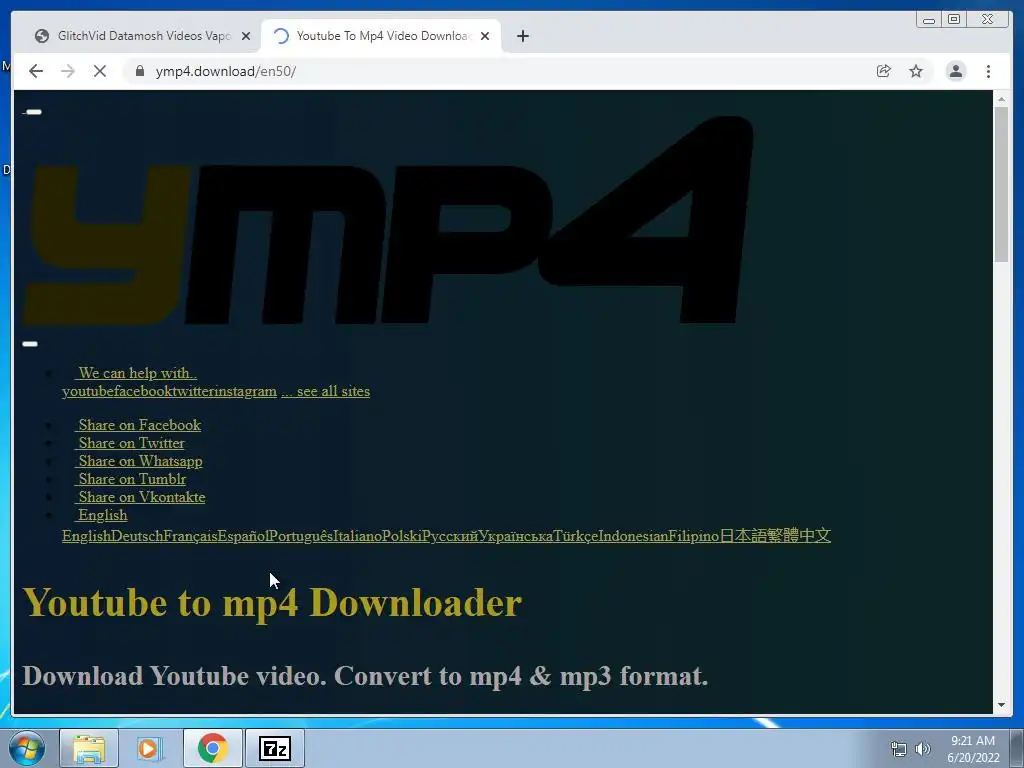Close the GlitchVid Datamosh Videos tab
1024x768 pixels.
246,36
